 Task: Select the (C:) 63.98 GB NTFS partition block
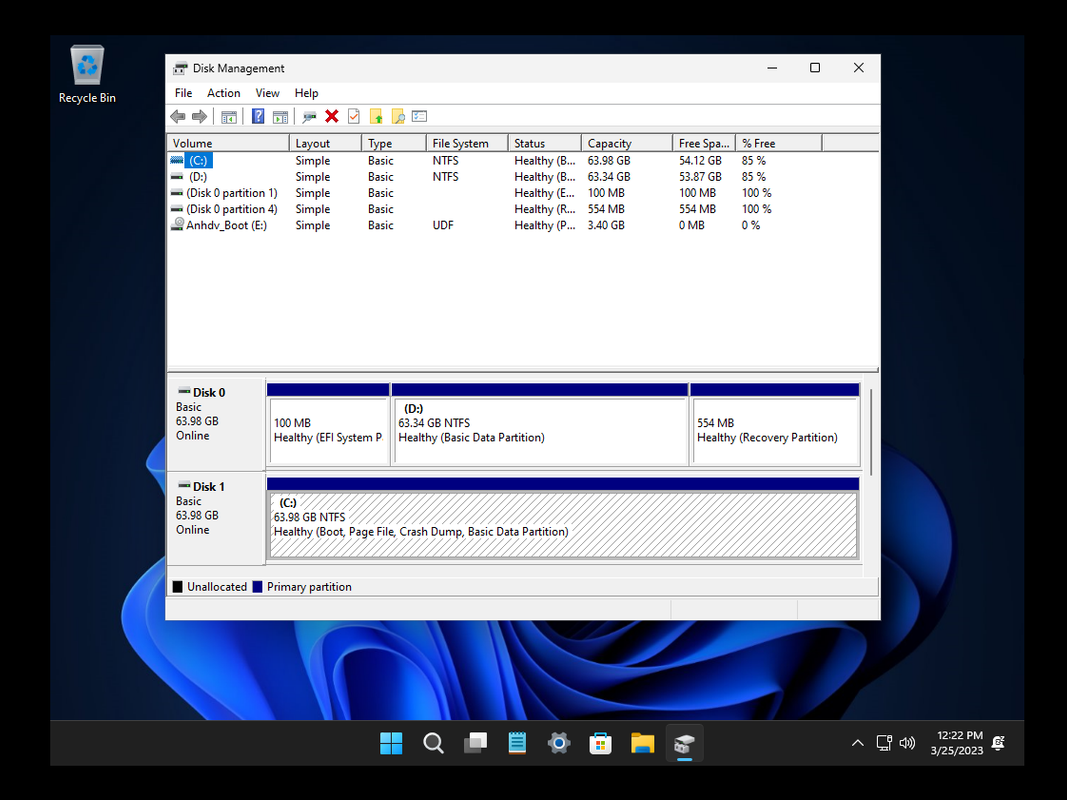click(563, 518)
